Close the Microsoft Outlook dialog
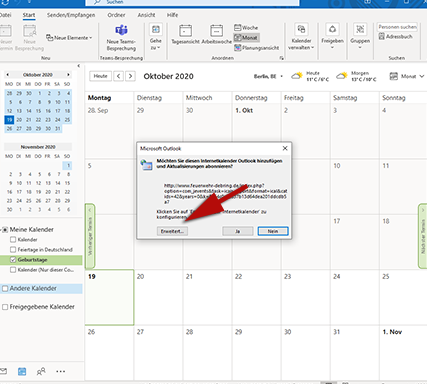 coord(285,148)
